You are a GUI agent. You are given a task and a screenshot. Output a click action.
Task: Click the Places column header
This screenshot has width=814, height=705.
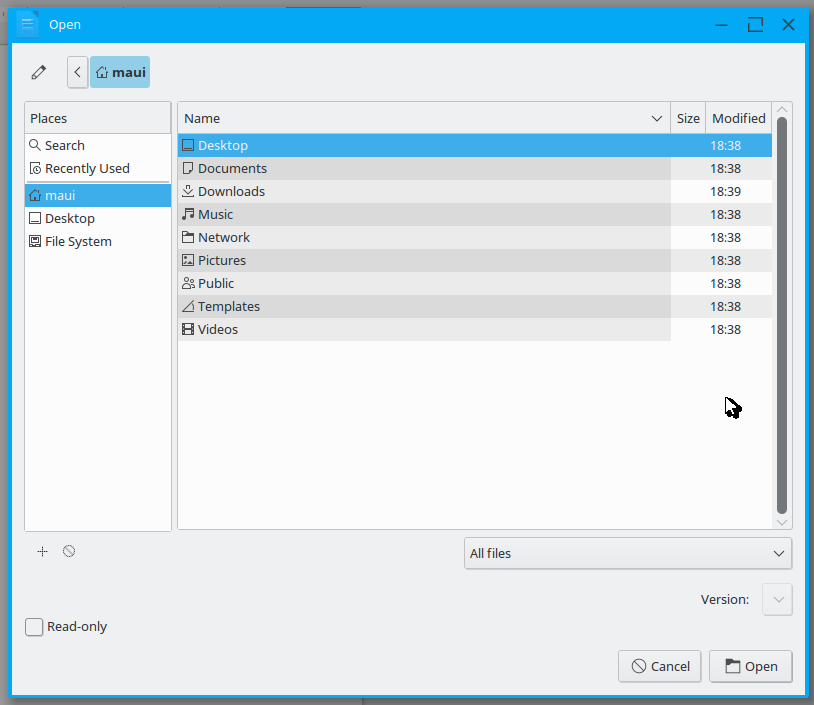(98, 118)
